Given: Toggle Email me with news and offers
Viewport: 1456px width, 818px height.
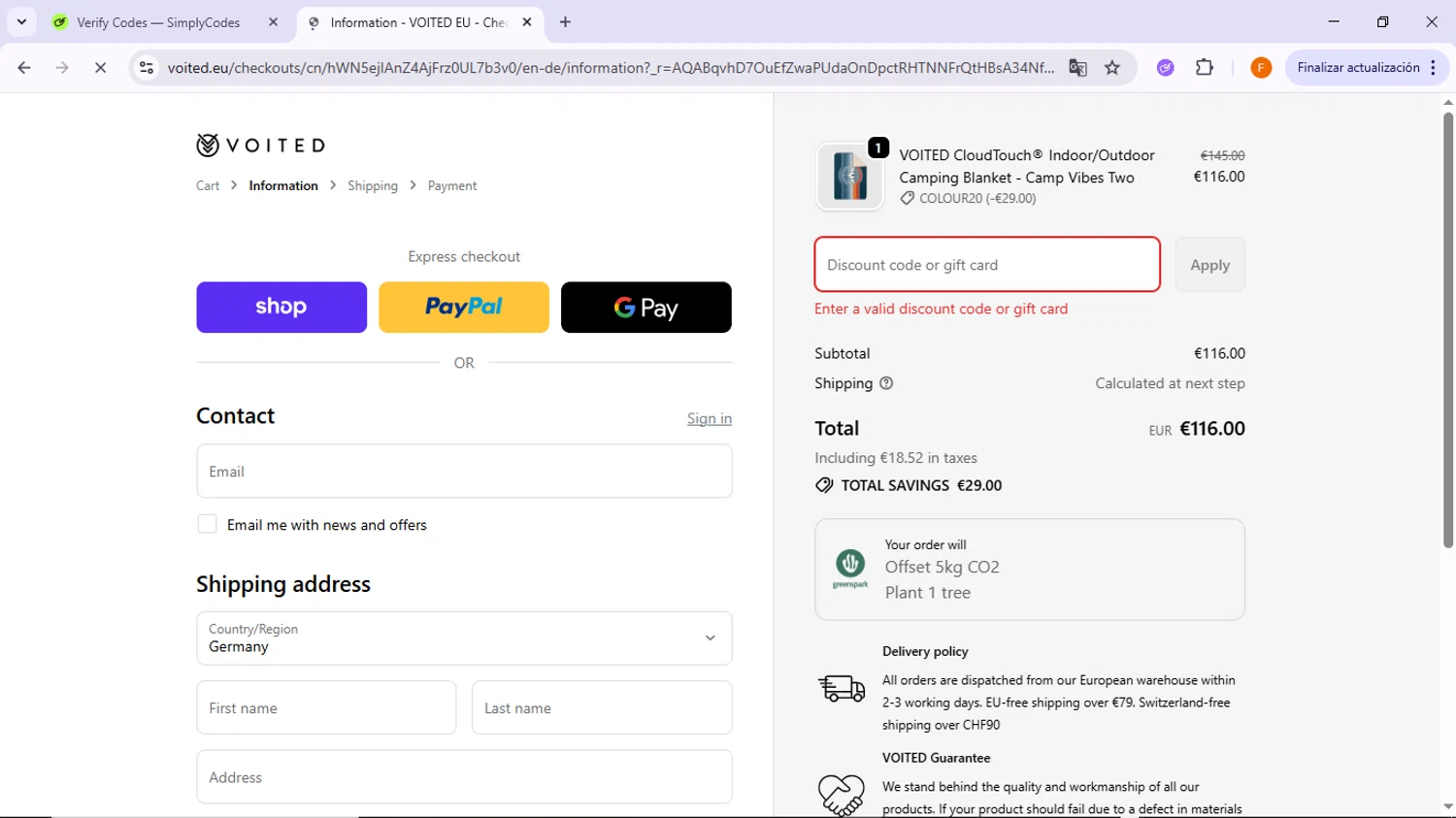Looking at the screenshot, I should (x=207, y=524).
